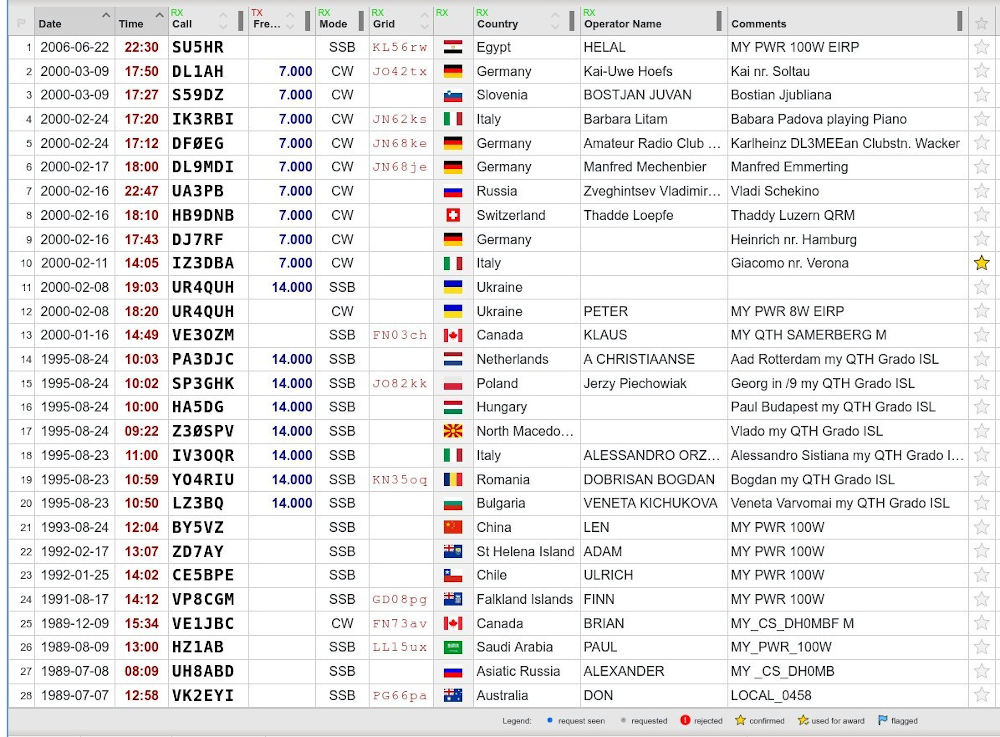The height and width of the screenshot is (737, 1000).
Task: Click Germany flag in DL1AH row
Action: coord(453,71)
